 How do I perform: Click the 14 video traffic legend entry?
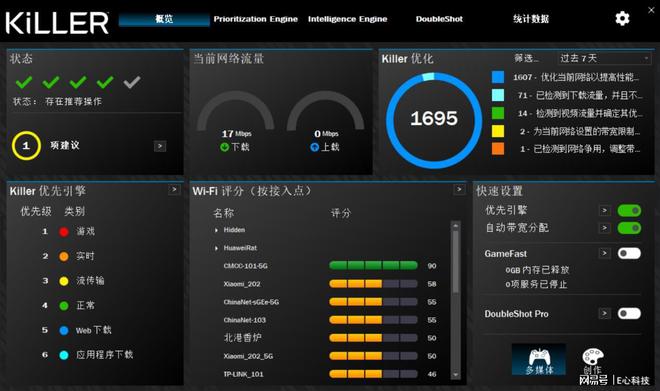pos(580,114)
